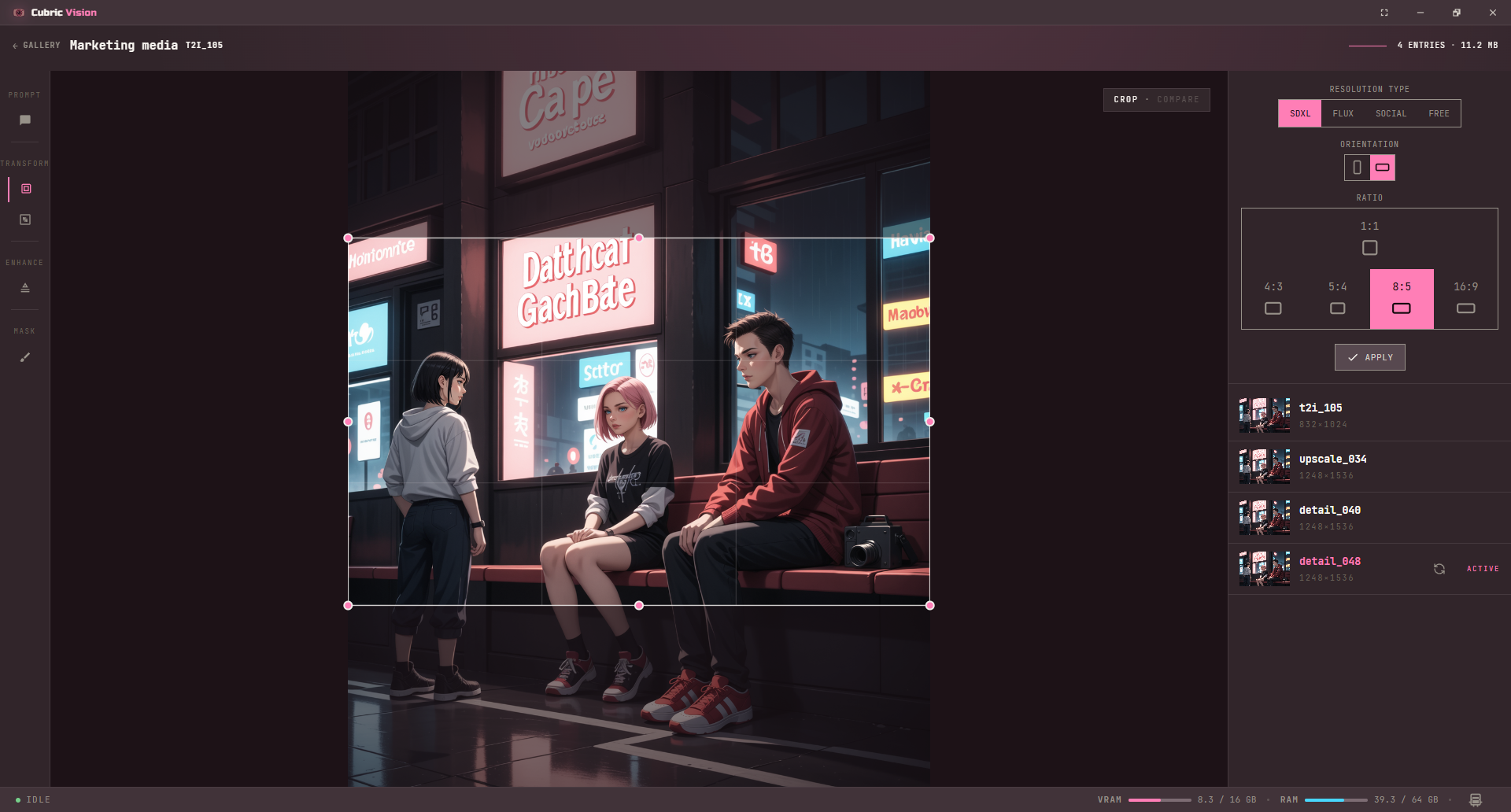Click the right-middle crop handle
This screenshot has height=812, width=1511.
click(x=930, y=422)
